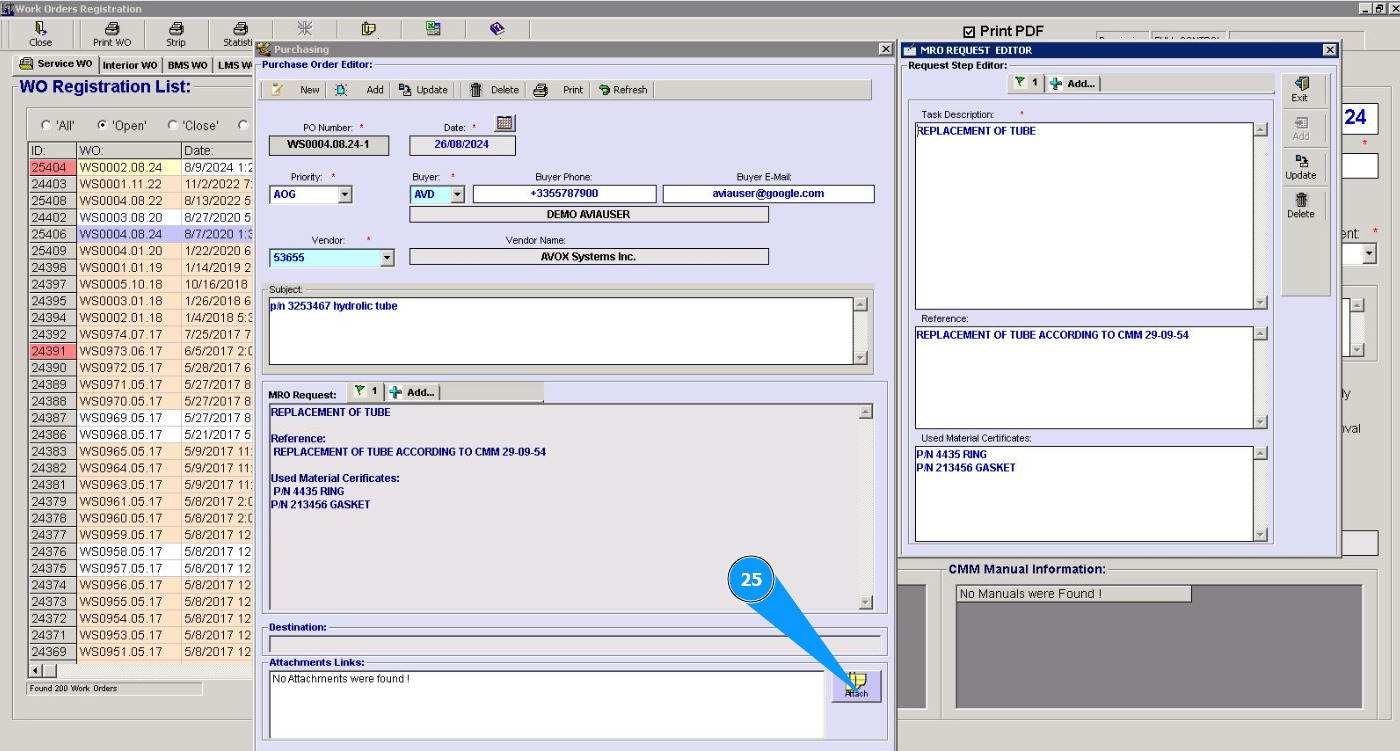
Task: Click the WO: column header
Action: [129, 150]
